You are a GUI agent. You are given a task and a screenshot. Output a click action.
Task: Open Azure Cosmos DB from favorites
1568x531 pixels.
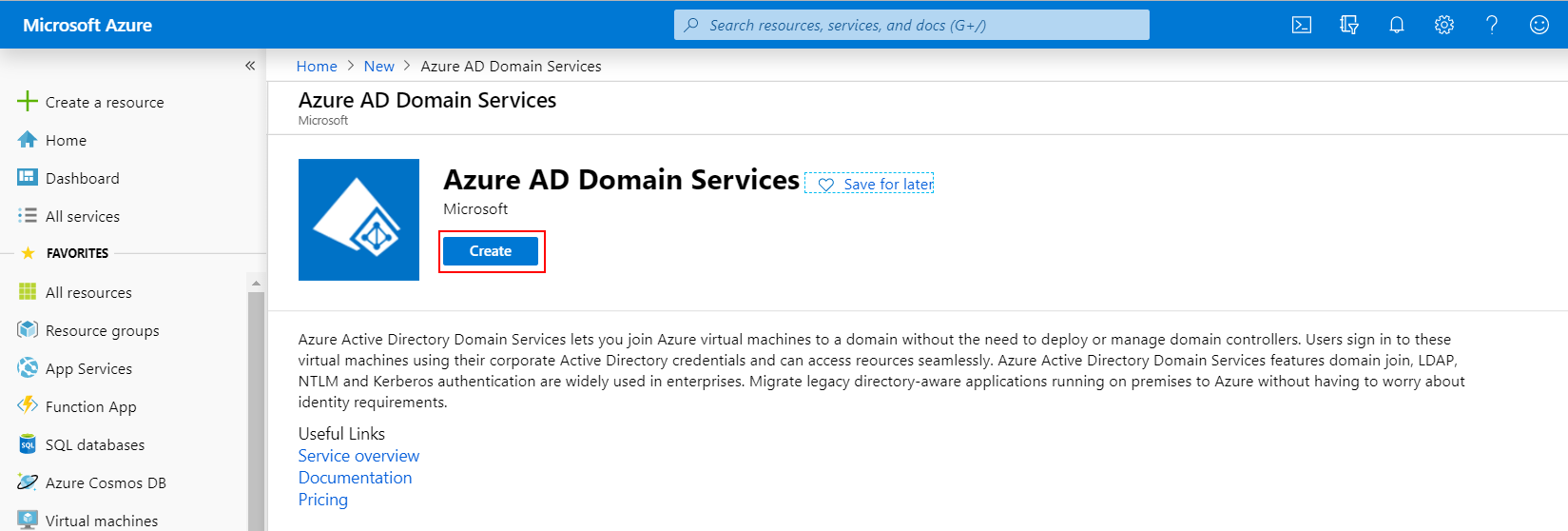(x=106, y=482)
